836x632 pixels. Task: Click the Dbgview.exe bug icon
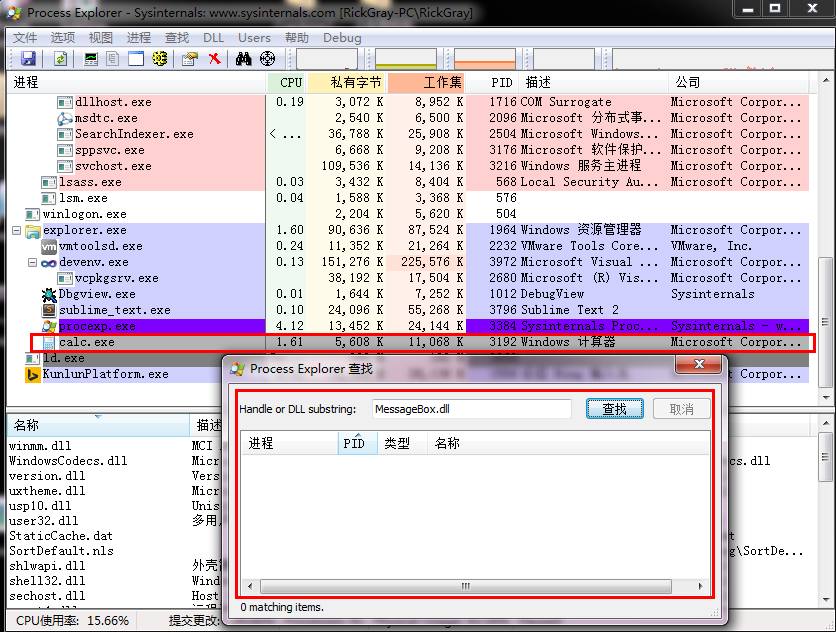[49, 294]
